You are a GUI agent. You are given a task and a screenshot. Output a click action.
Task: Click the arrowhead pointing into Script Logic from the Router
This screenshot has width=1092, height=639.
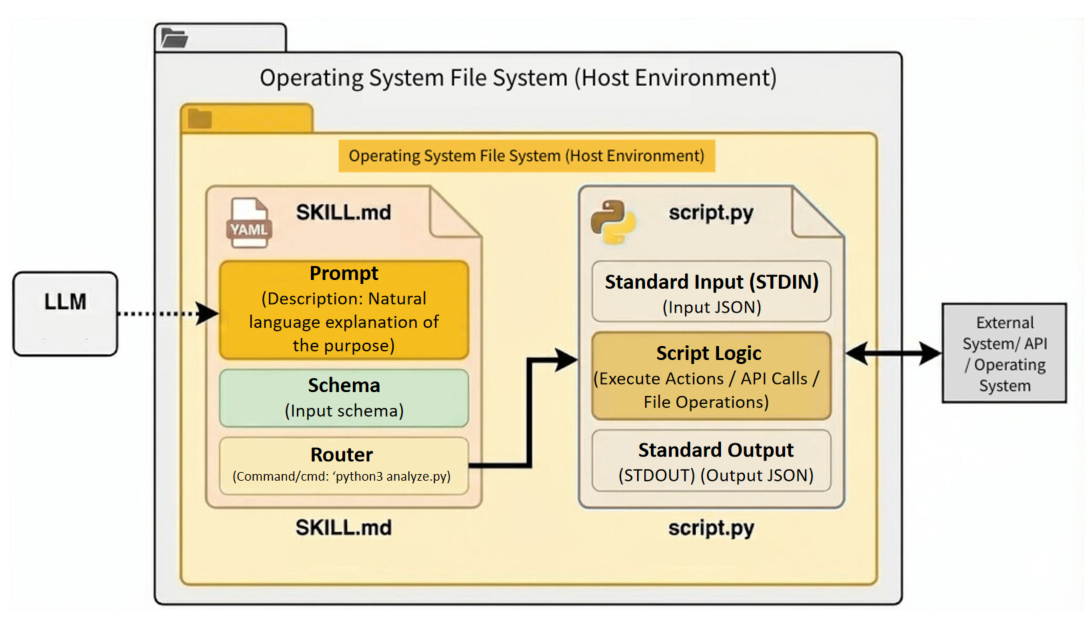(x=568, y=356)
